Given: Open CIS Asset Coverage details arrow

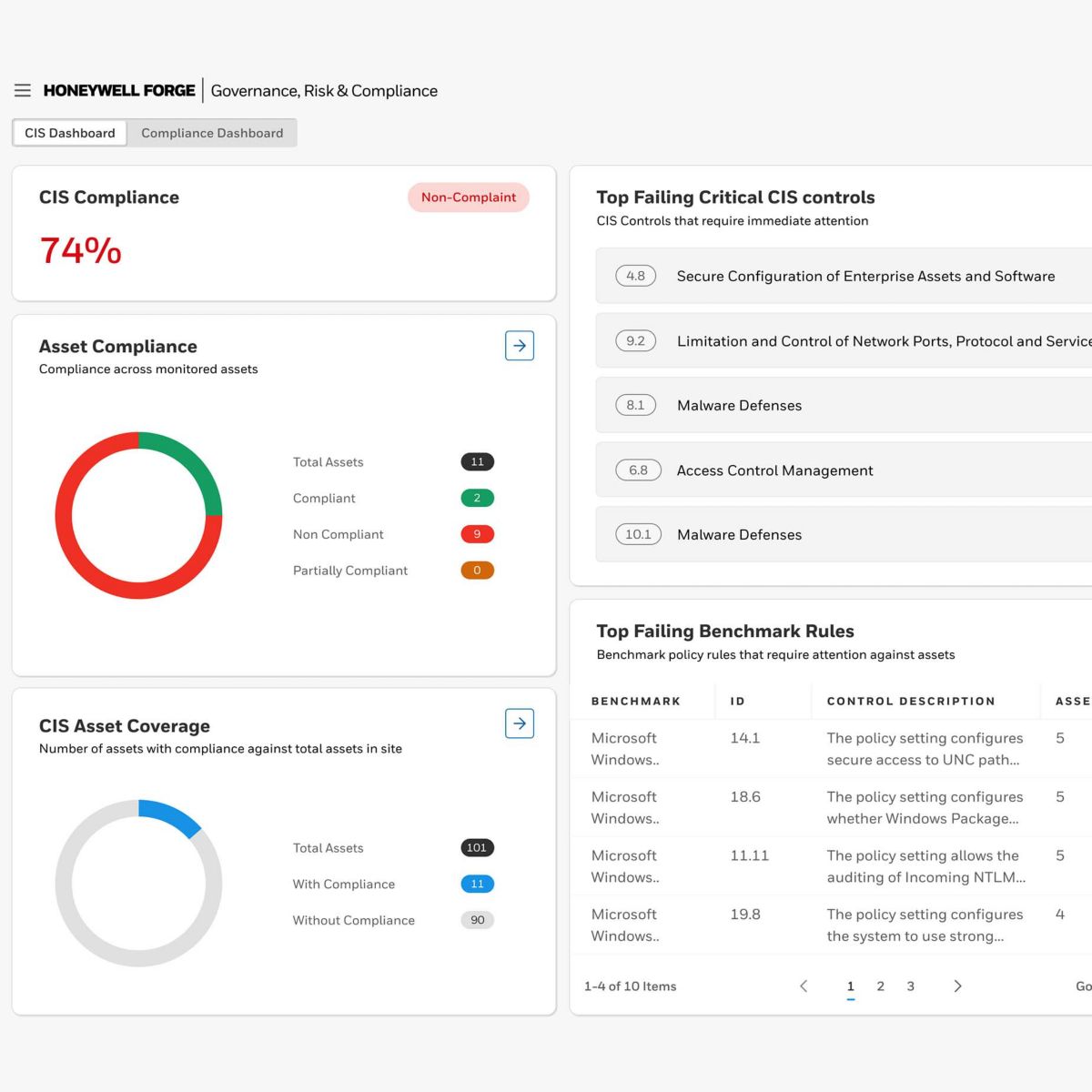Looking at the screenshot, I should [520, 723].
